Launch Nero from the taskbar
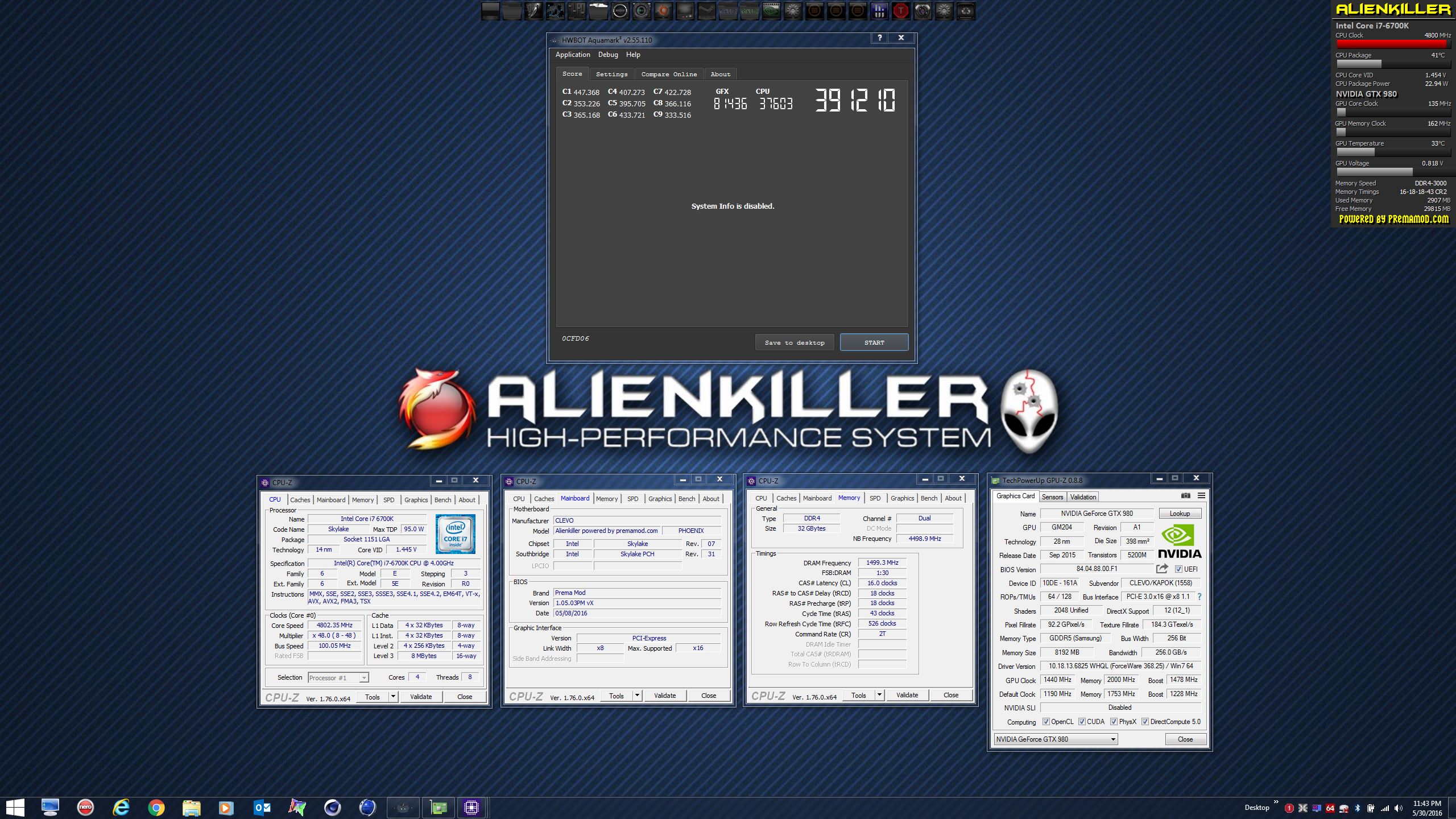Image resolution: width=1456 pixels, height=819 pixels. (x=85, y=807)
